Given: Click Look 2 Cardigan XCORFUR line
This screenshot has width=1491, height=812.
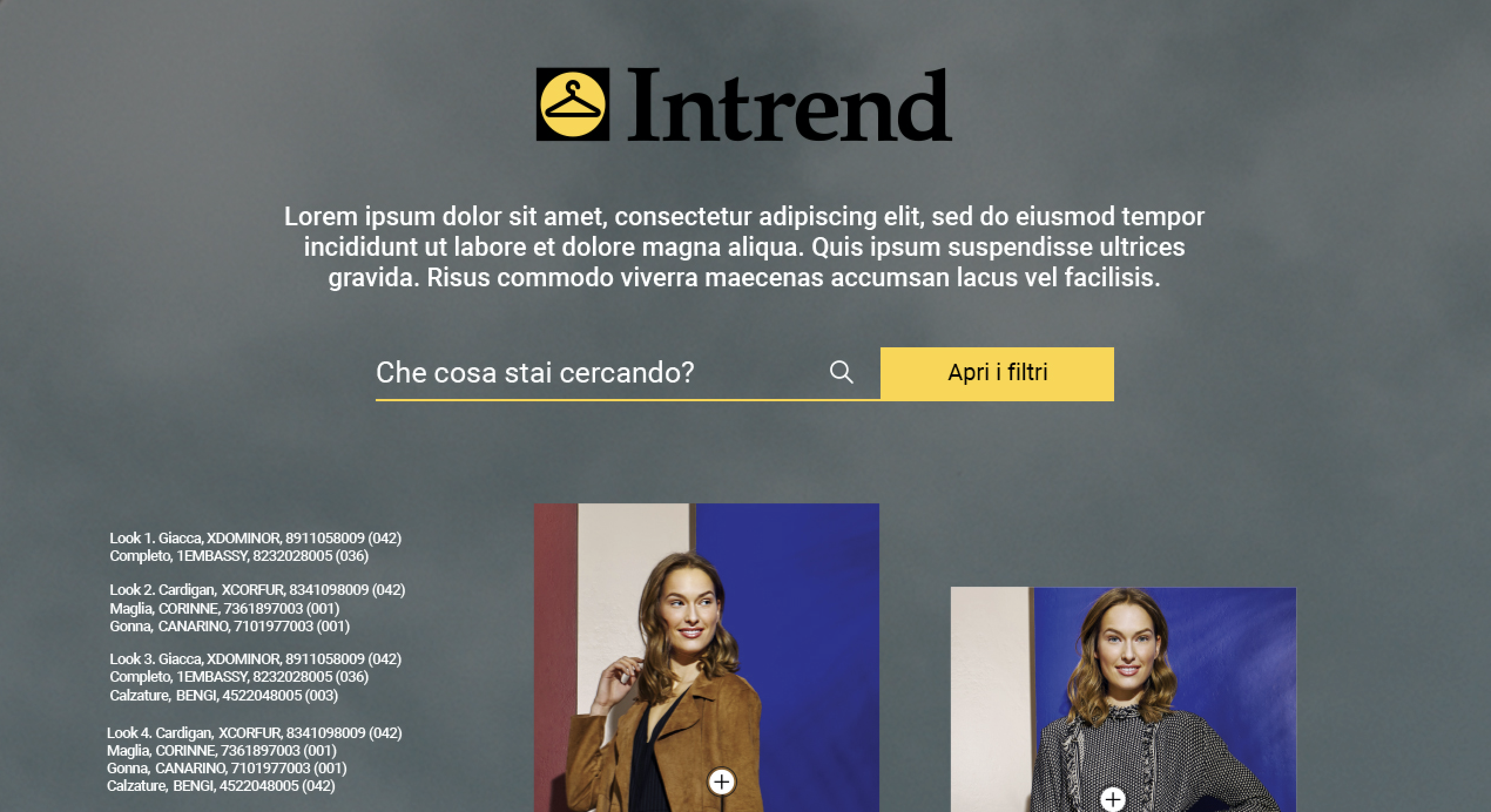Looking at the screenshot, I should click(x=257, y=590).
